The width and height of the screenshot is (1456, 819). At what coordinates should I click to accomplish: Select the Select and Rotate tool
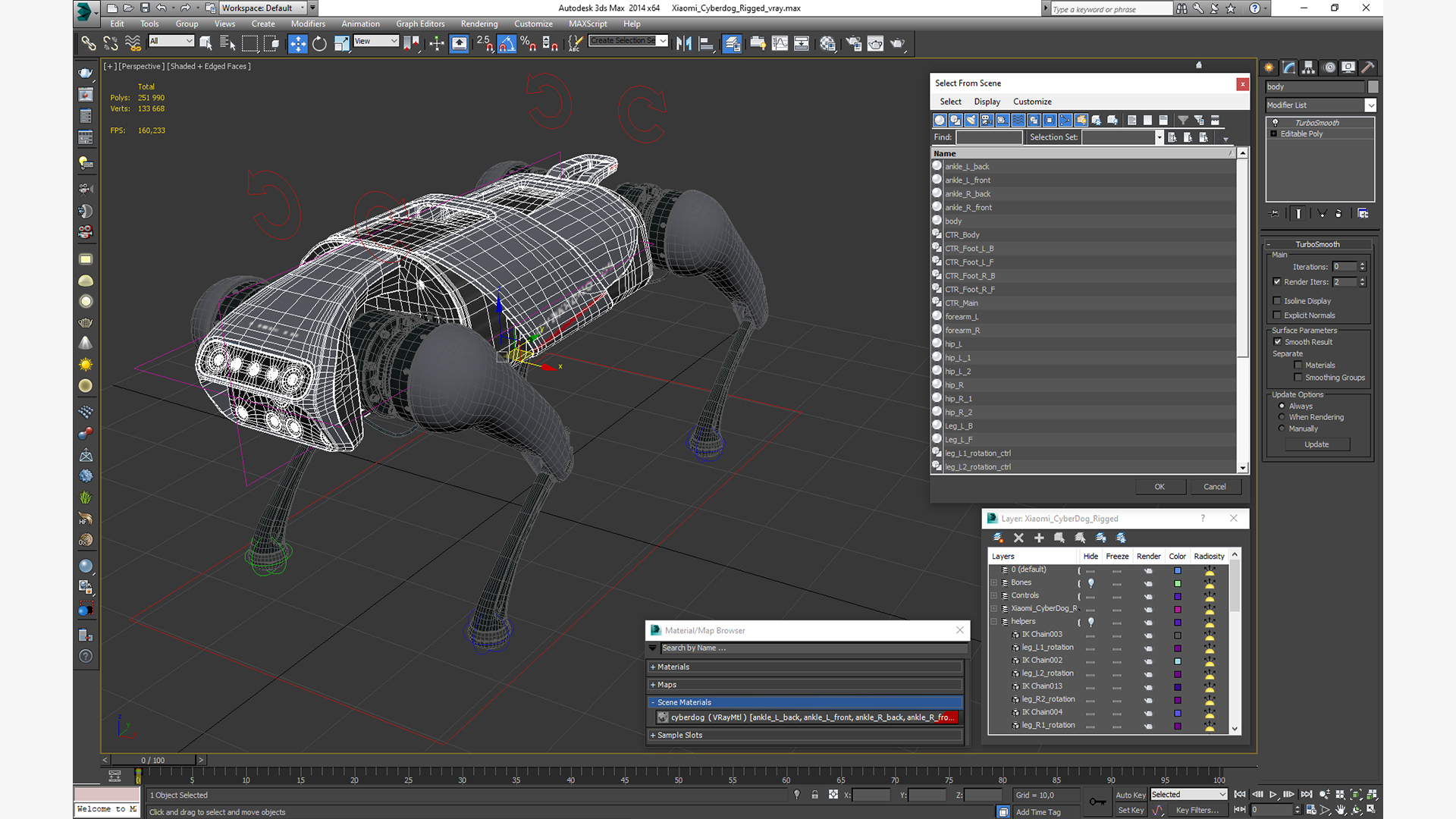(x=319, y=43)
